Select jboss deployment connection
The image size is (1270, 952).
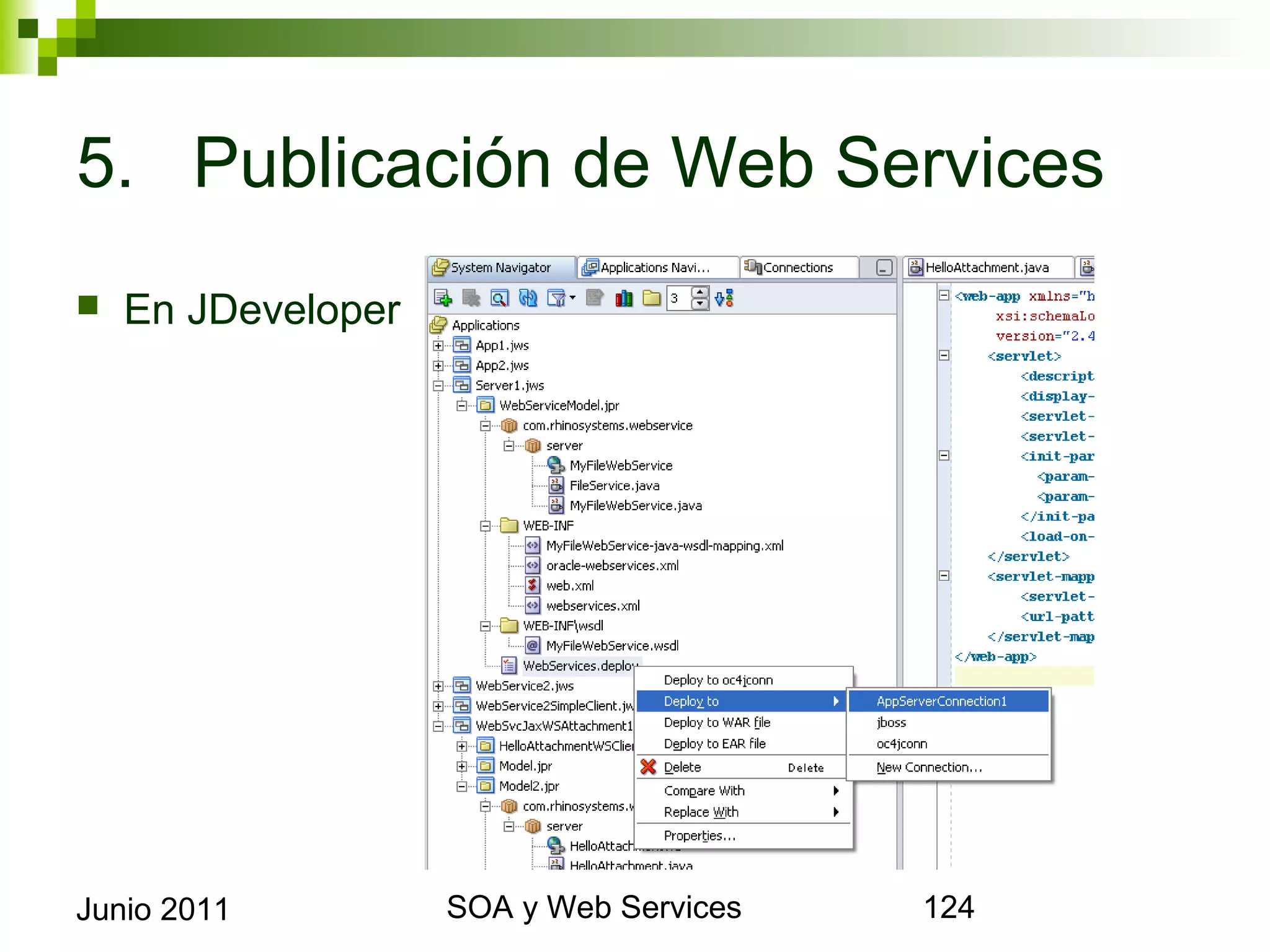[949, 723]
